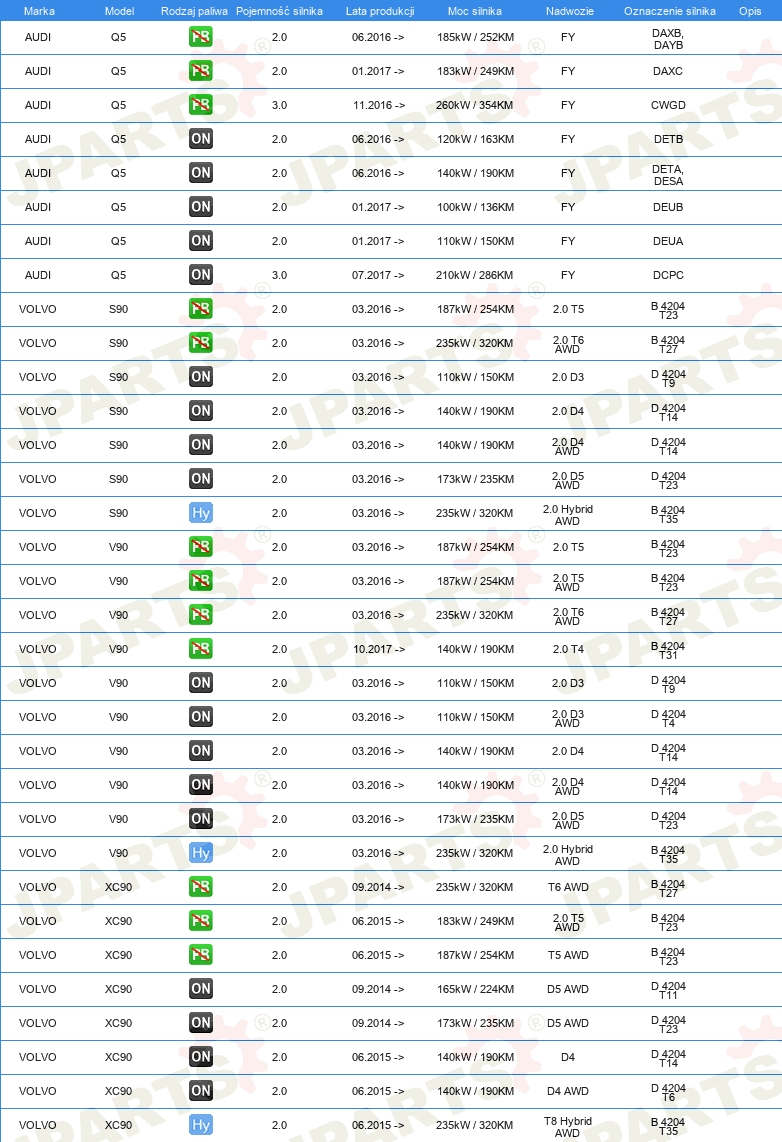
Task: Click the petrol icon in the XC90 T5 AWD 187kW row
Action: (x=201, y=955)
